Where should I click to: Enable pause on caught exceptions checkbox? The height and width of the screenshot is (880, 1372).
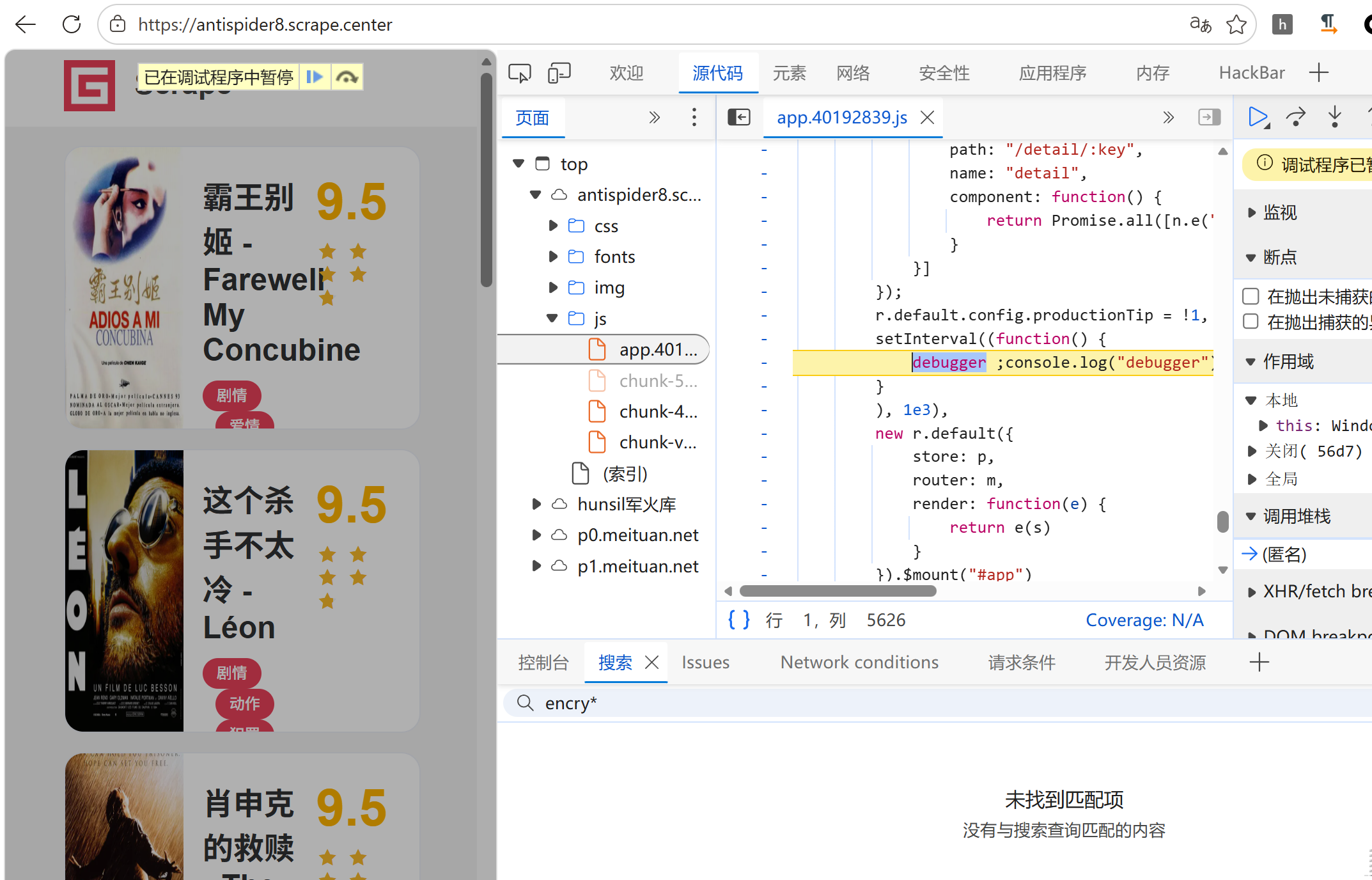tap(1251, 322)
